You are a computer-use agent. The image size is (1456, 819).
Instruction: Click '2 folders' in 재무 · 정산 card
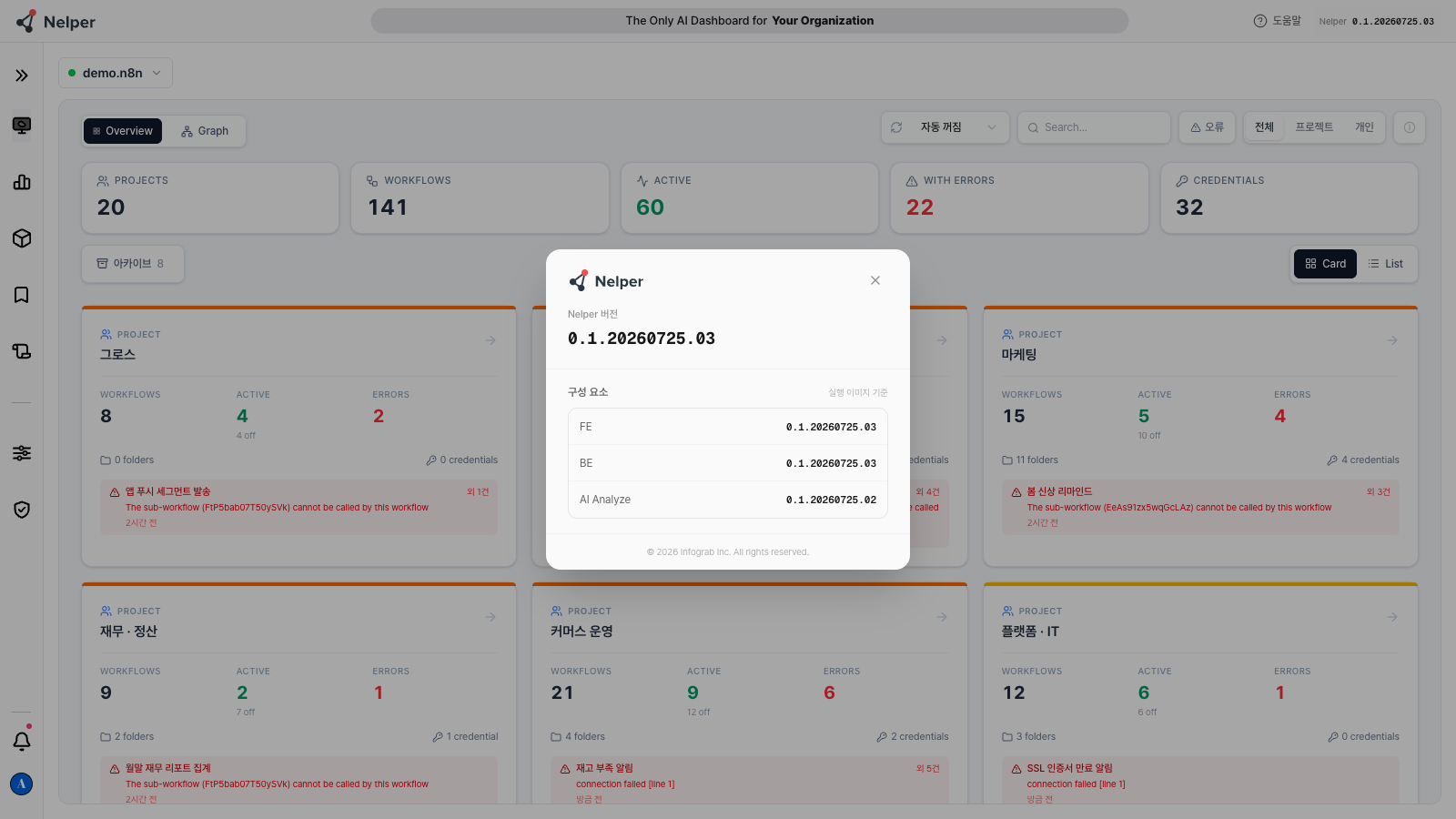pyautogui.click(x=127, y=737)
